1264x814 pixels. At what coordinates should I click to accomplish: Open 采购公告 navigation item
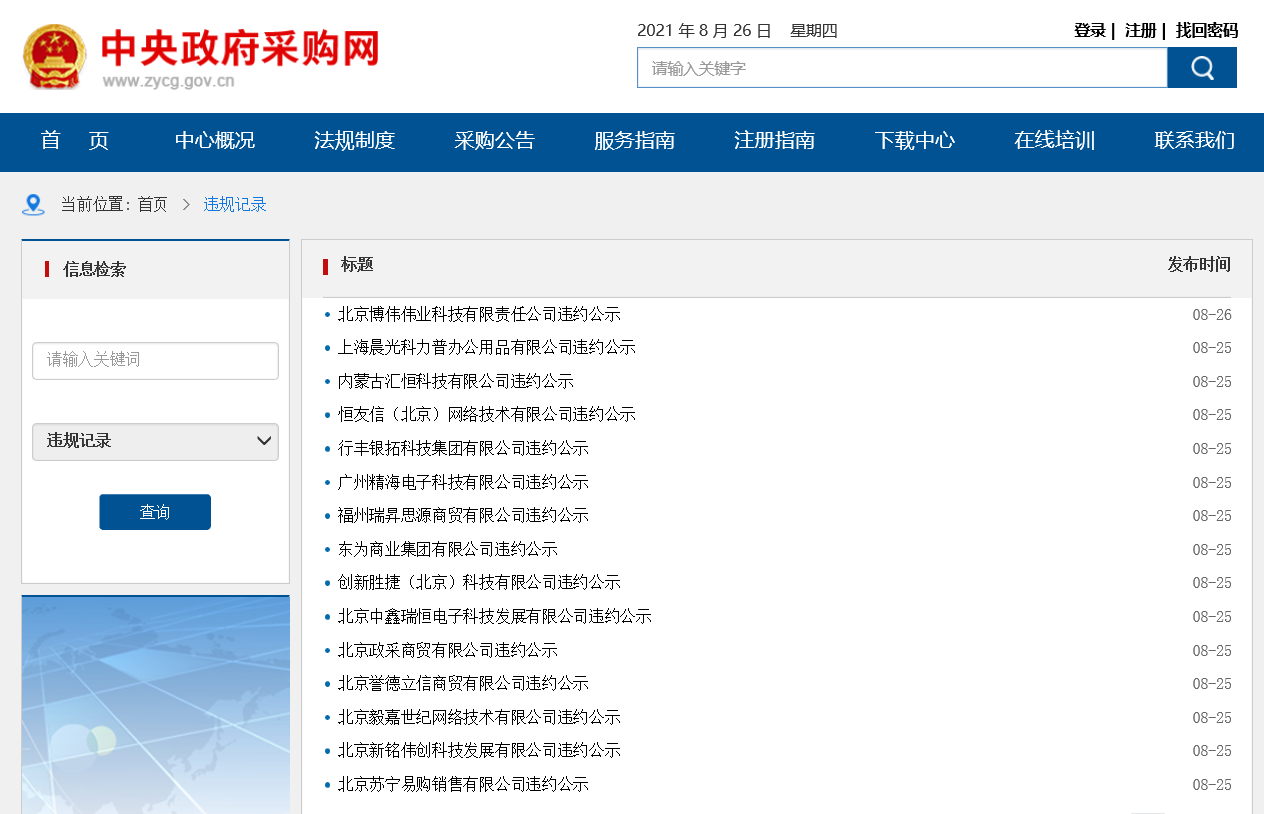[495, 141]
